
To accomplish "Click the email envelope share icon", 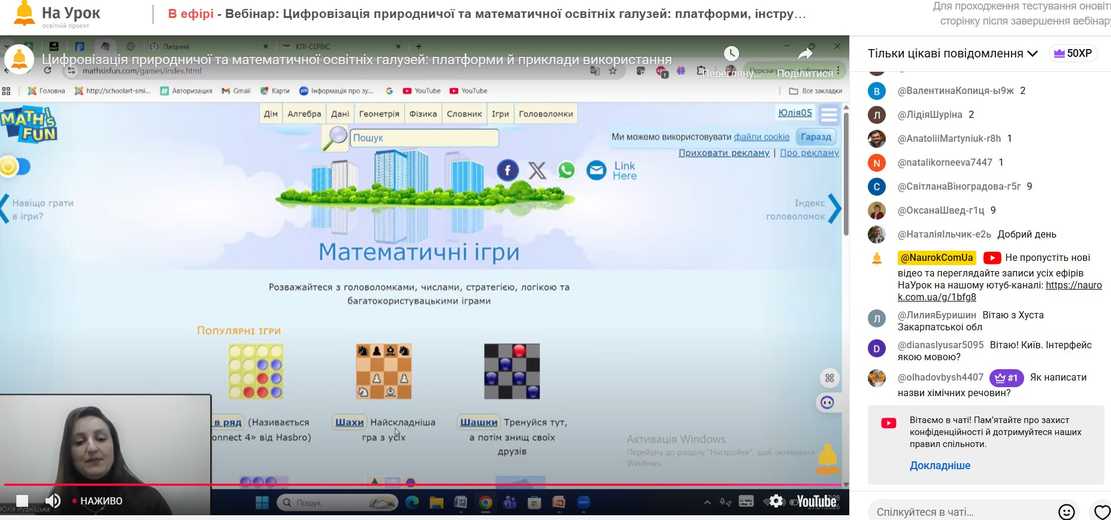I will click(596, 170).
